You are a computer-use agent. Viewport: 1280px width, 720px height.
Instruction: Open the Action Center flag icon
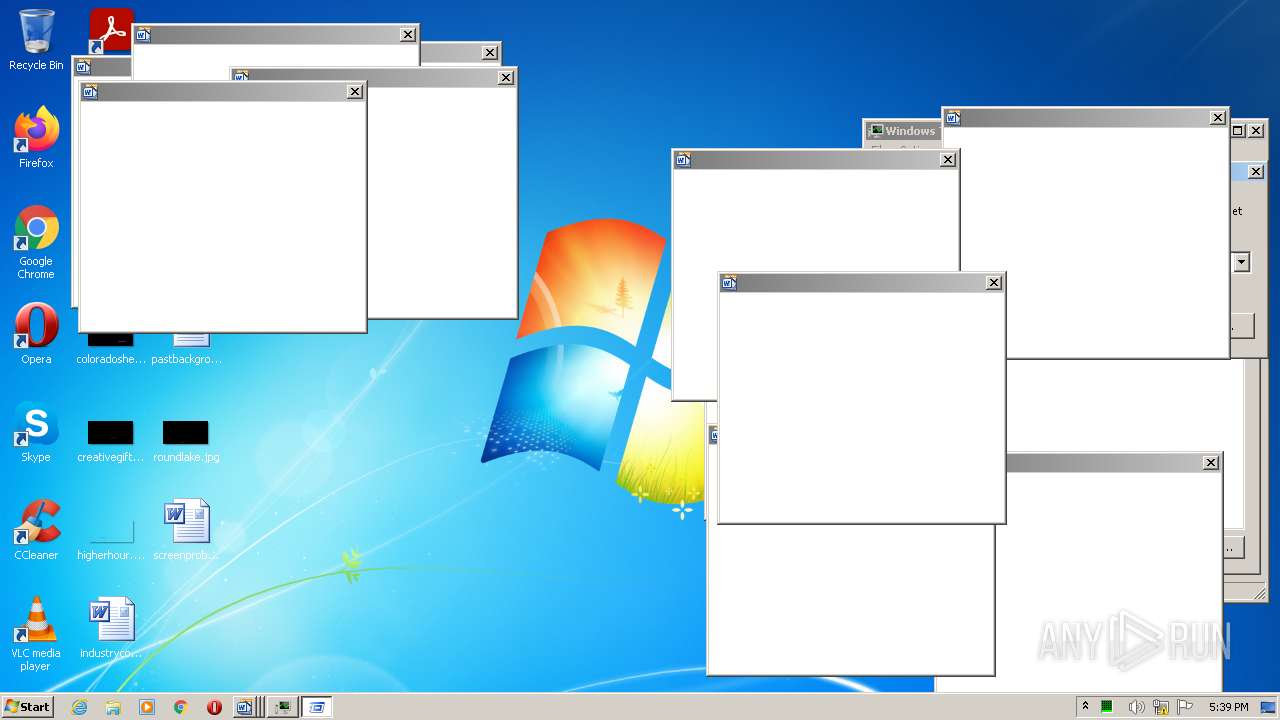pos(1185,707)
